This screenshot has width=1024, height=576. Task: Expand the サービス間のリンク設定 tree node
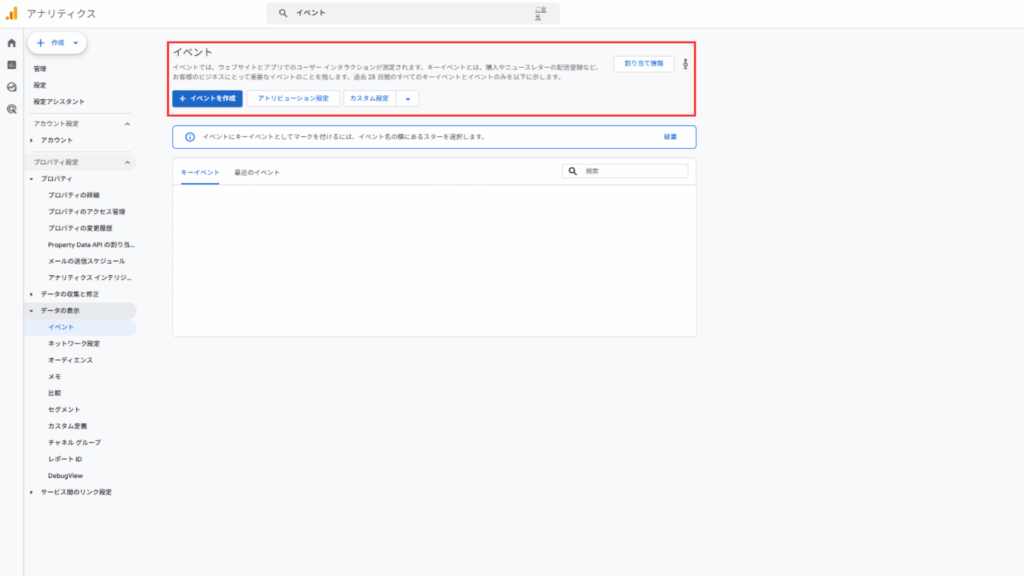(x=32, y=492)
